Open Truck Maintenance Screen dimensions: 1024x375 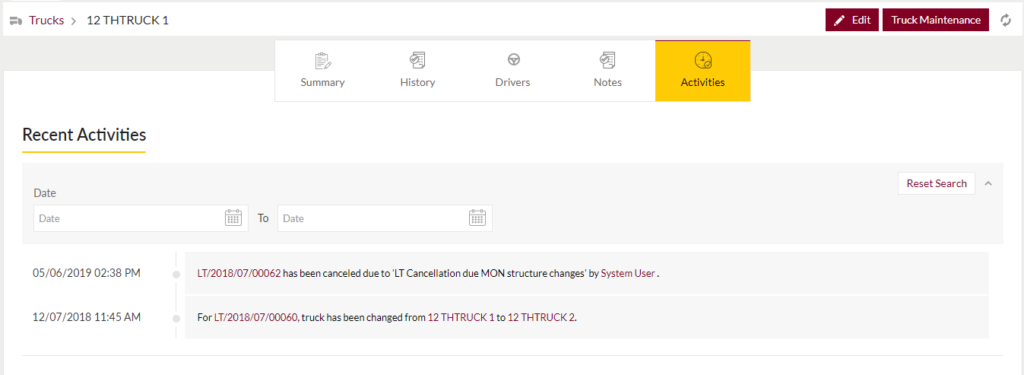click(x=936, y=20)
